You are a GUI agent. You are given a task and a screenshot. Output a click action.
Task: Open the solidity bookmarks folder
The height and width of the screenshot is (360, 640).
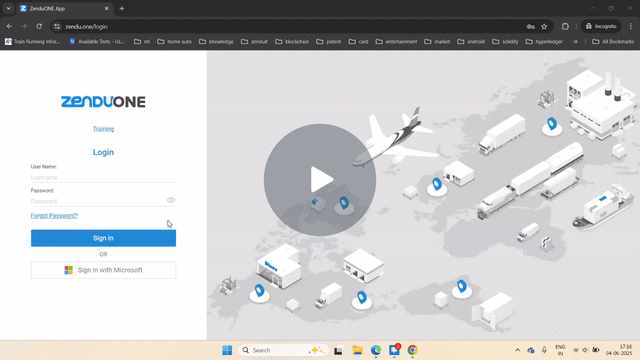(505, 42)
